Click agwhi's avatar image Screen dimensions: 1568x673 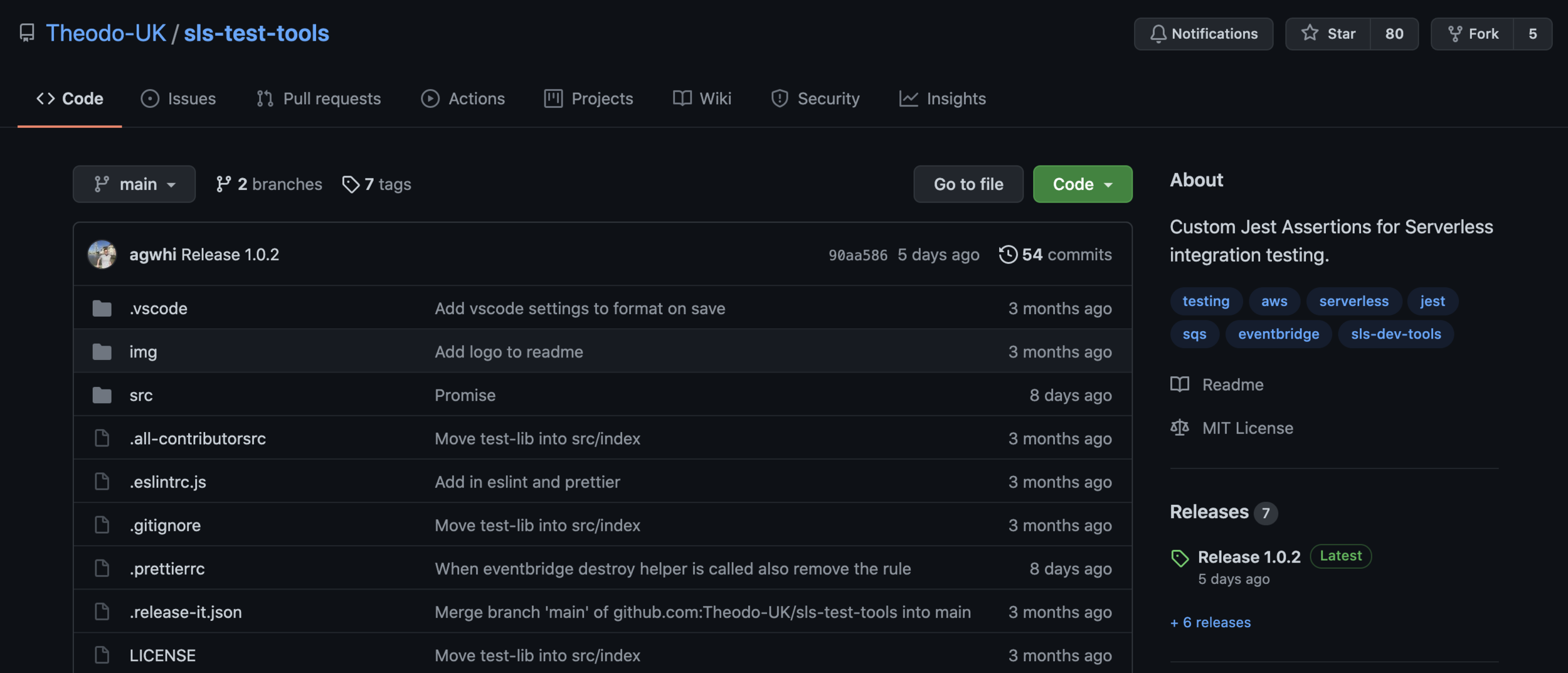tap(102, 254)
